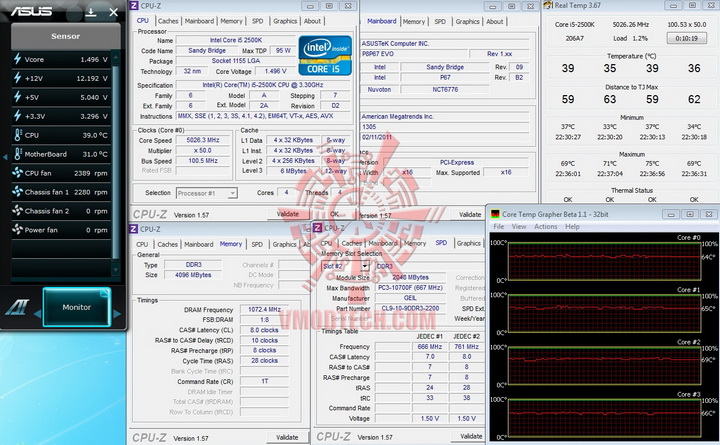
Task: Click the P8P67 EVO model field
Action: [415, 54]
